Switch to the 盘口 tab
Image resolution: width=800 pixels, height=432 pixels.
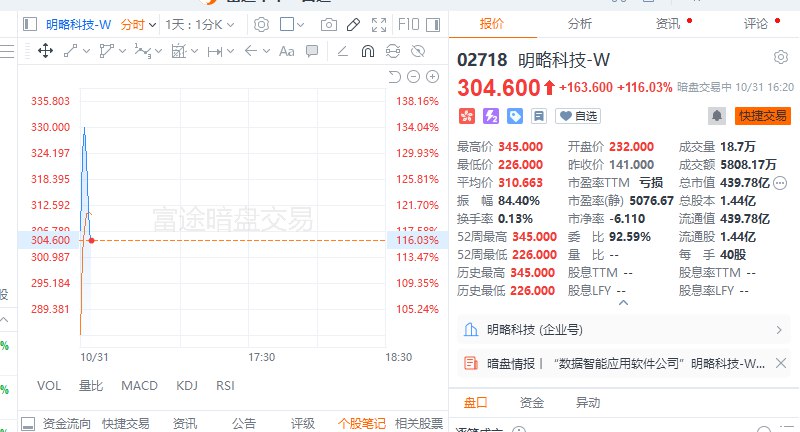click(476, 403)
